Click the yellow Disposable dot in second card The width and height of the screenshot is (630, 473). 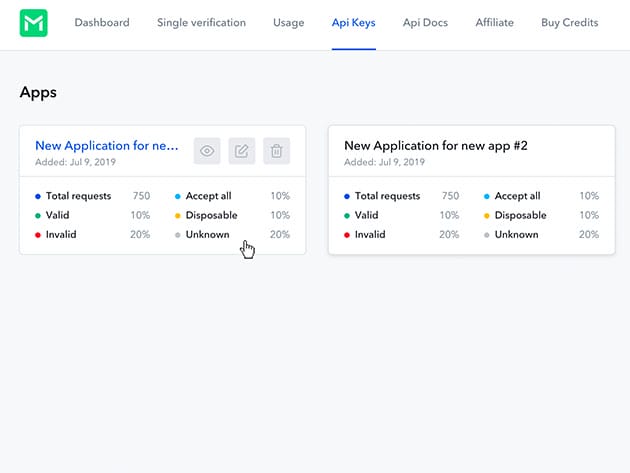click(x=487, y=216)
